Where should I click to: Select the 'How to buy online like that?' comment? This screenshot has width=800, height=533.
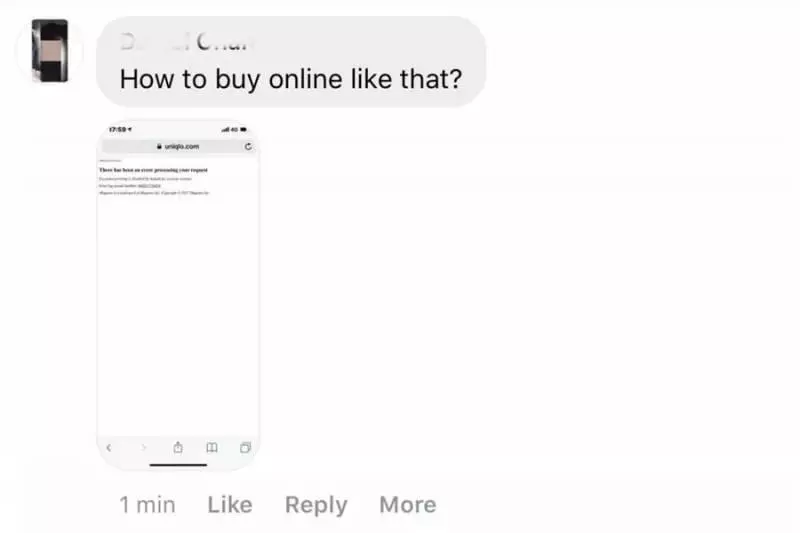click(x=291, y=79)
